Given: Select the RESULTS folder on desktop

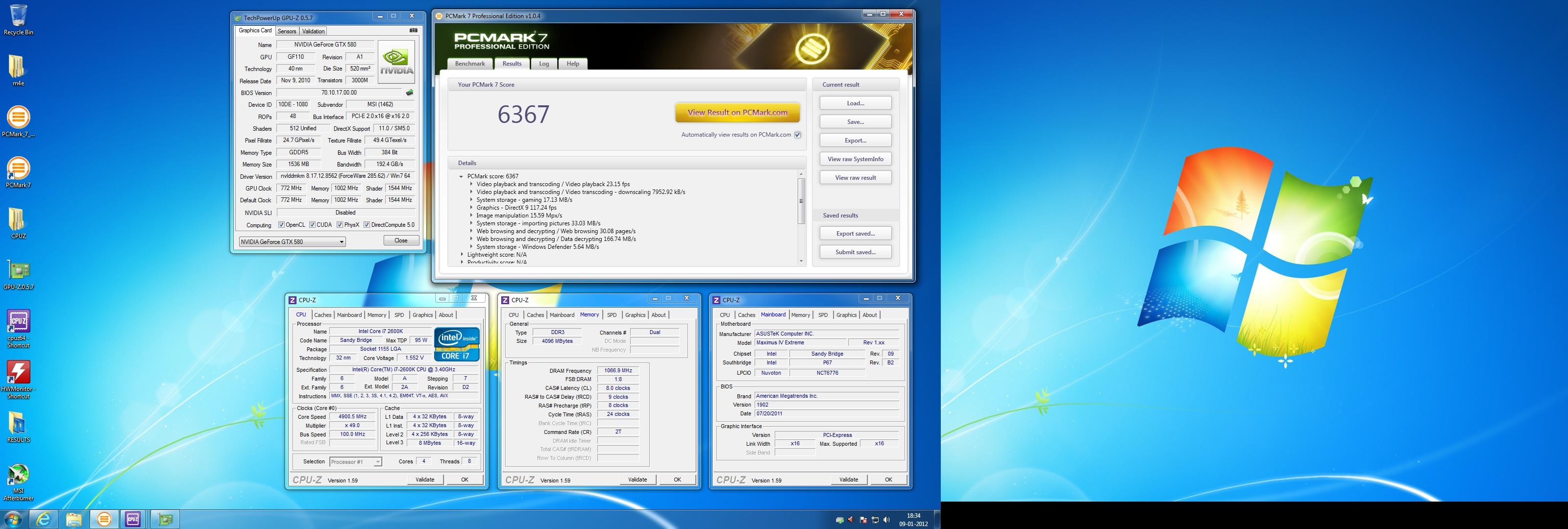Looking at the screenshot, I should pos(18,427).
